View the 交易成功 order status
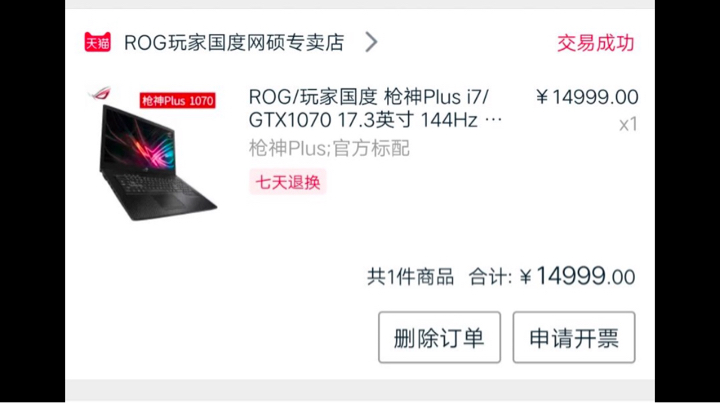 pos(596,43)
